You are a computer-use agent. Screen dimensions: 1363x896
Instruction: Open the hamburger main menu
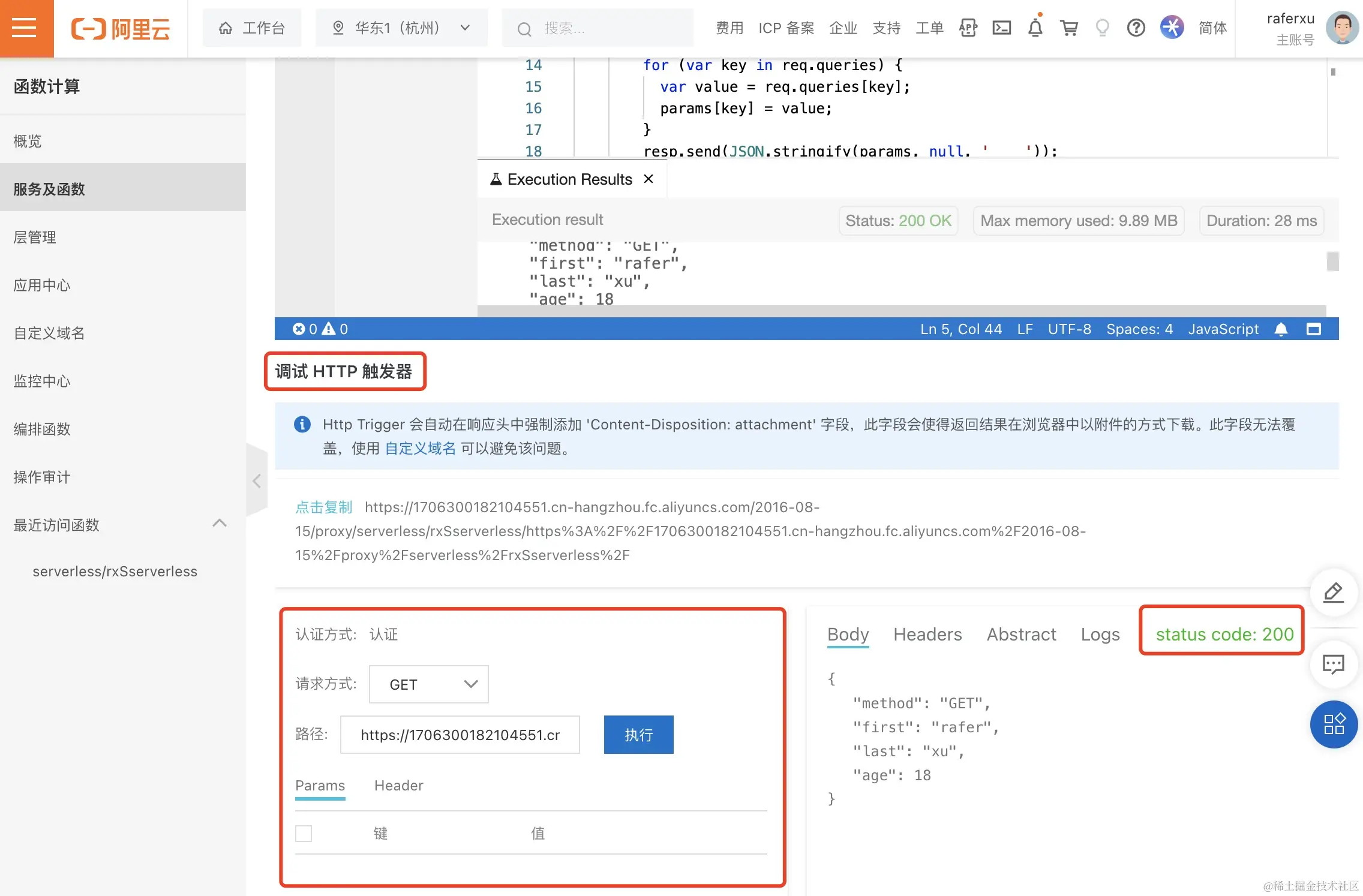[x=25, y=28]
